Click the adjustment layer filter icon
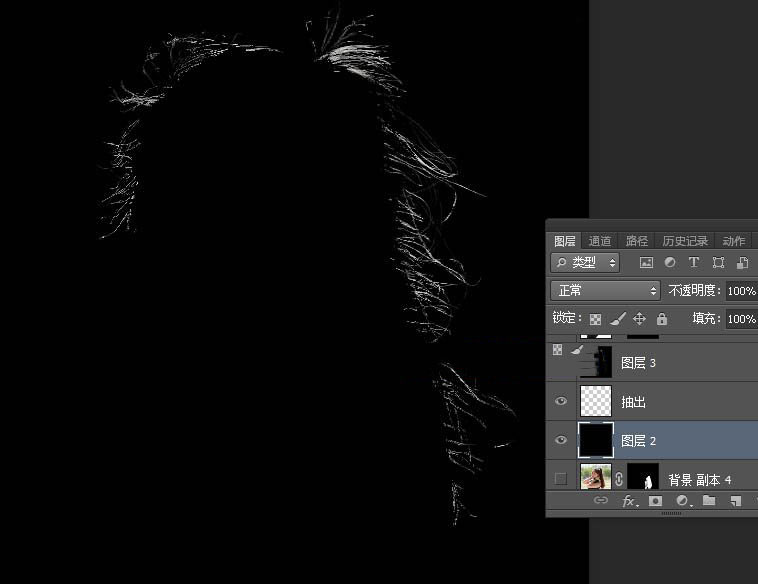 [670, 263]
